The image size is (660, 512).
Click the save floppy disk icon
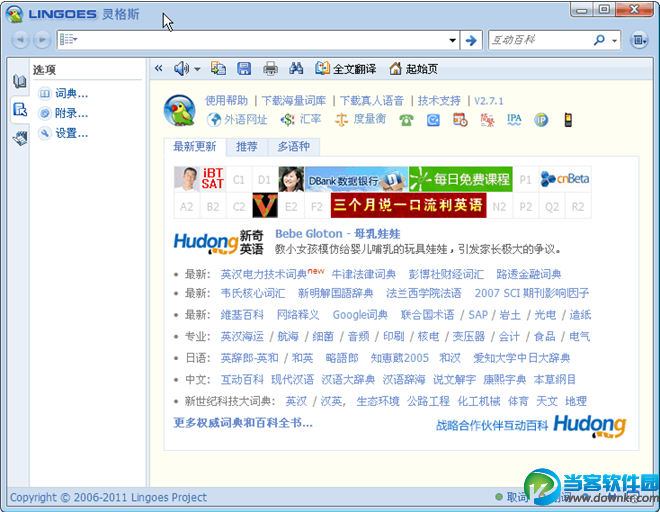coord(244,68)
